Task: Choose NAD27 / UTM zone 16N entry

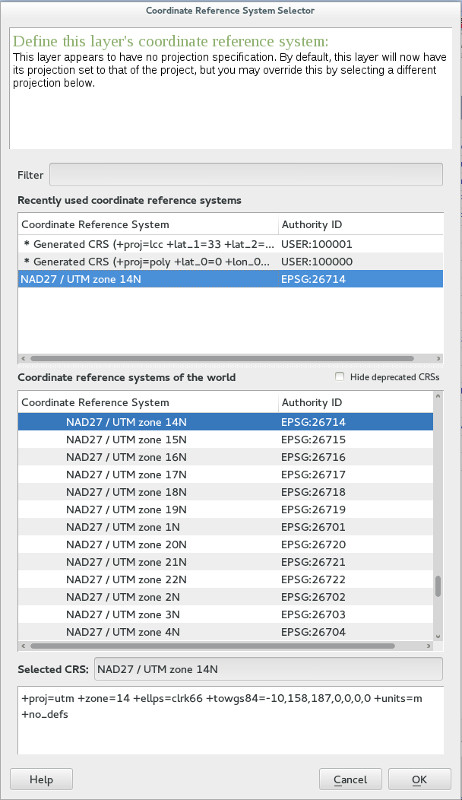Action: click(x=225, y=457)
